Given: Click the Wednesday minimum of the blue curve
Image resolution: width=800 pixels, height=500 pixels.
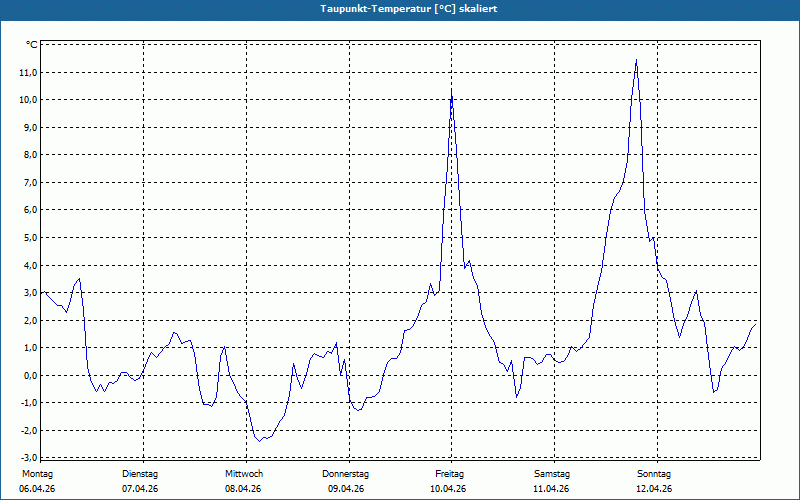Looking at the screenshot, I should coord(259,441).
